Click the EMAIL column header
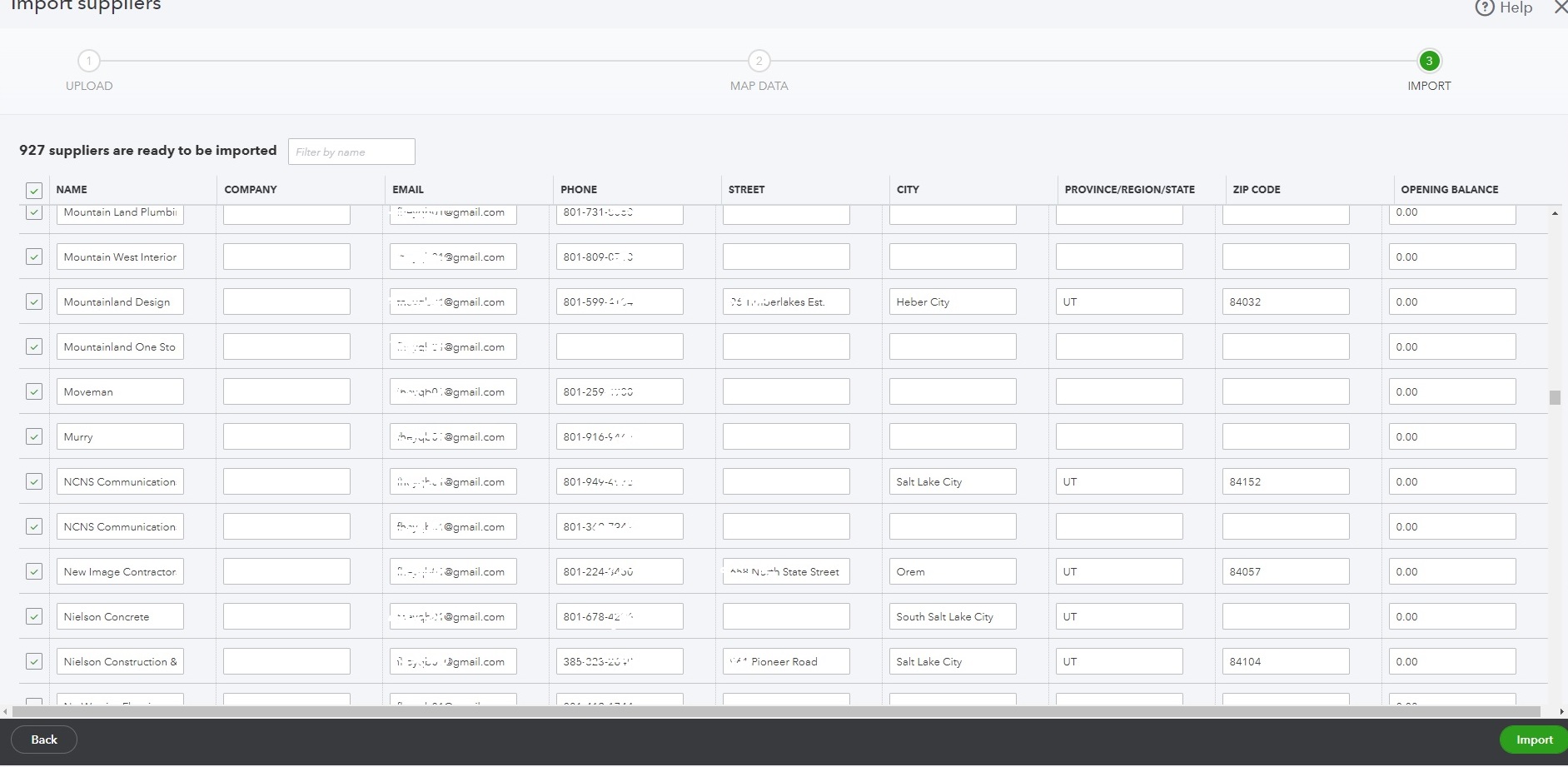 point(408,190)
